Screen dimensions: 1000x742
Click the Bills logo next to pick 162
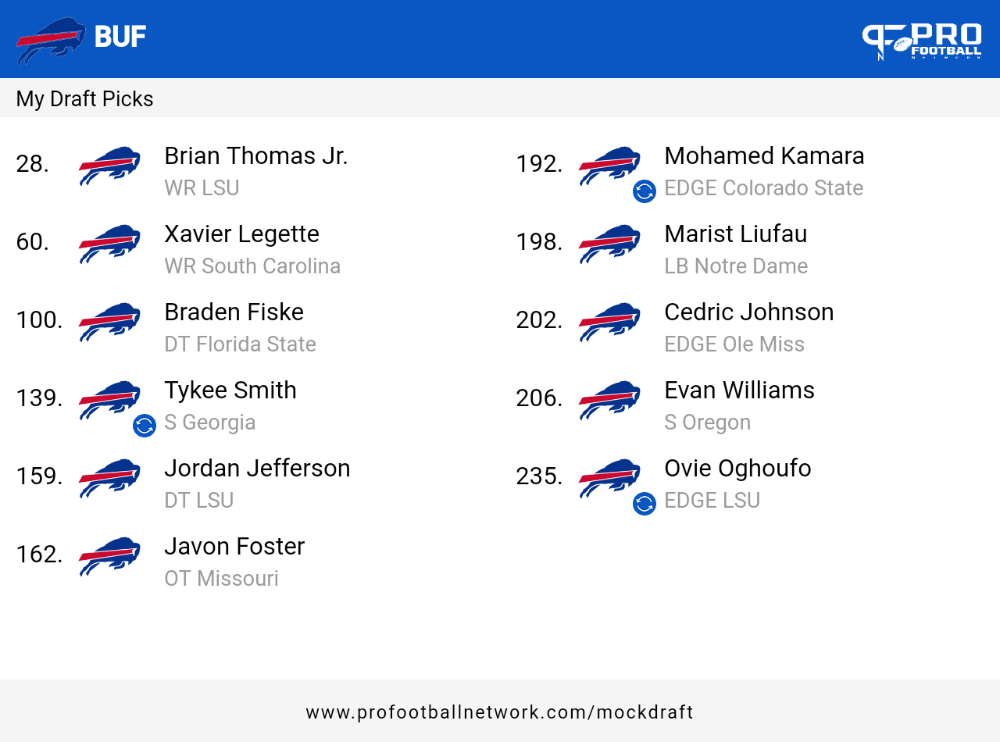click(110, 556)
